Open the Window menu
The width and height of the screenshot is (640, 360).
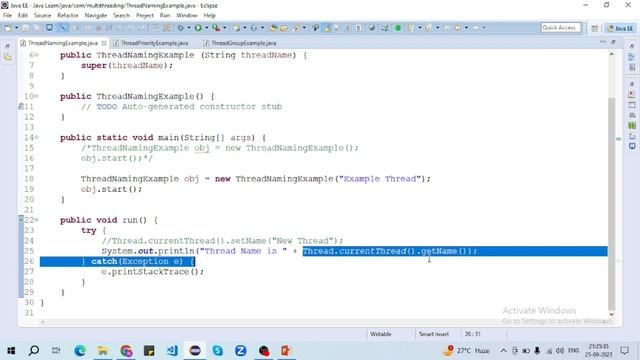pyautogui.click(x=187, y=16)
